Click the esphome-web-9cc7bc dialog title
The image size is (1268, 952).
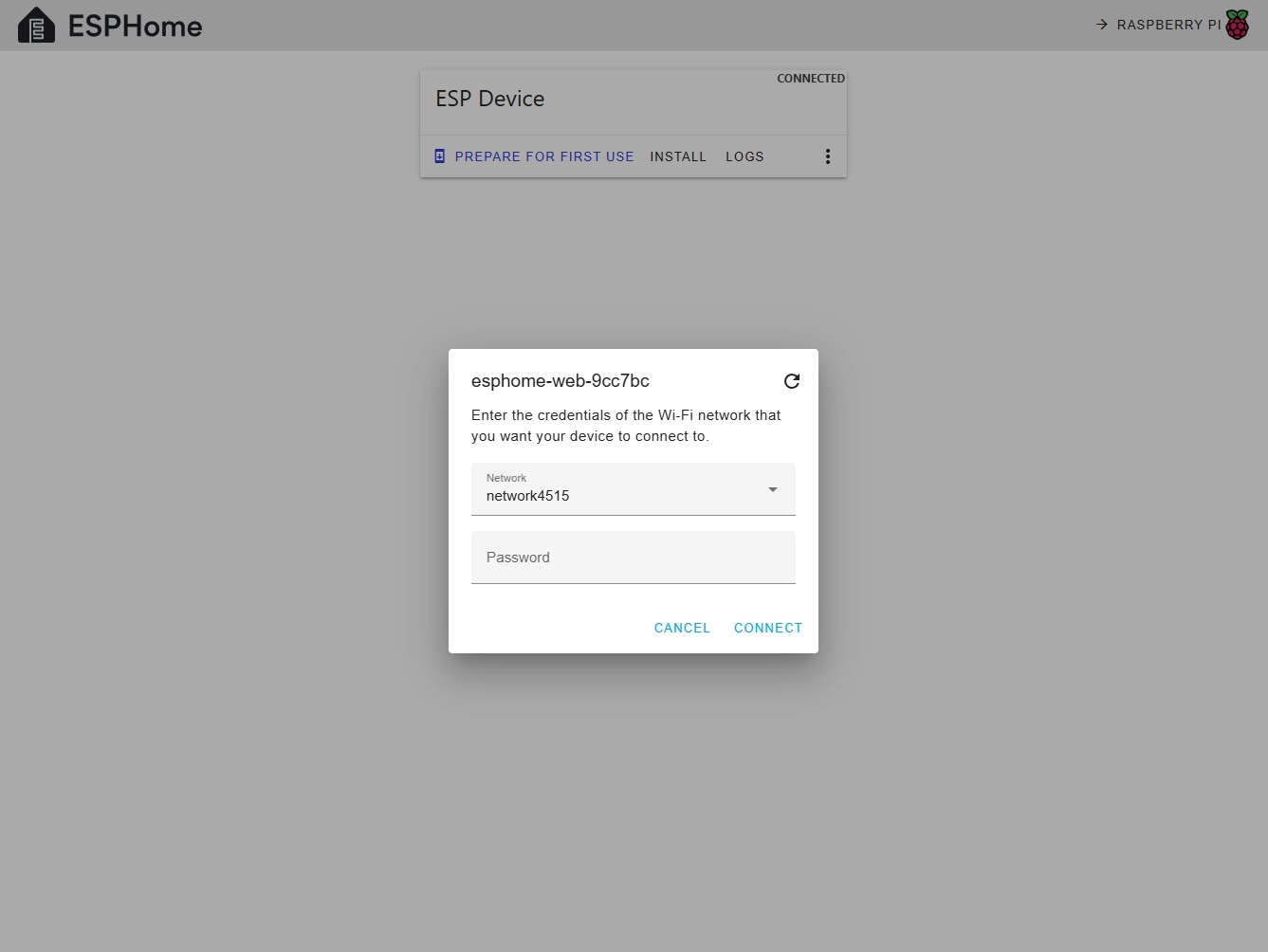(560, 381)
